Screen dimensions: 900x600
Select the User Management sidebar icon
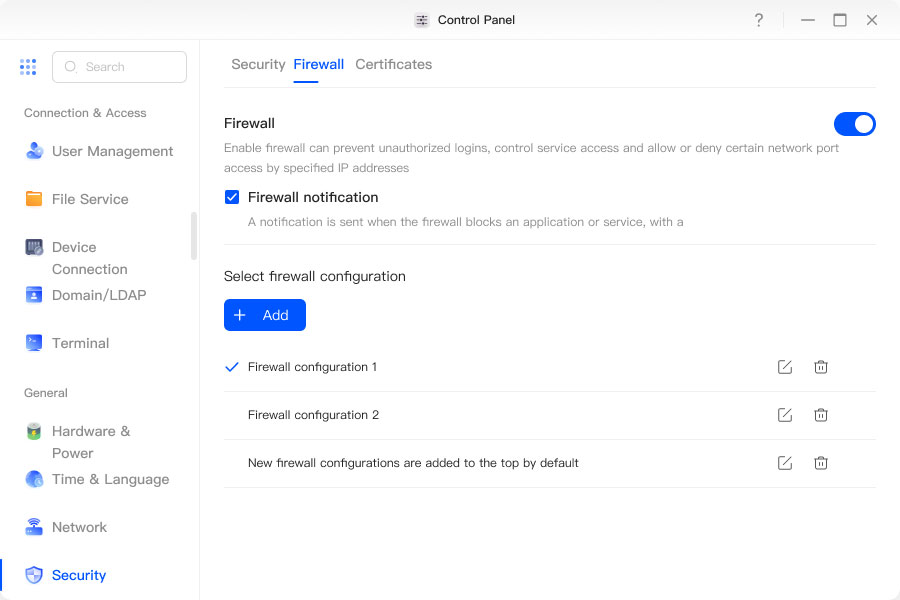(x=33, y=150)
